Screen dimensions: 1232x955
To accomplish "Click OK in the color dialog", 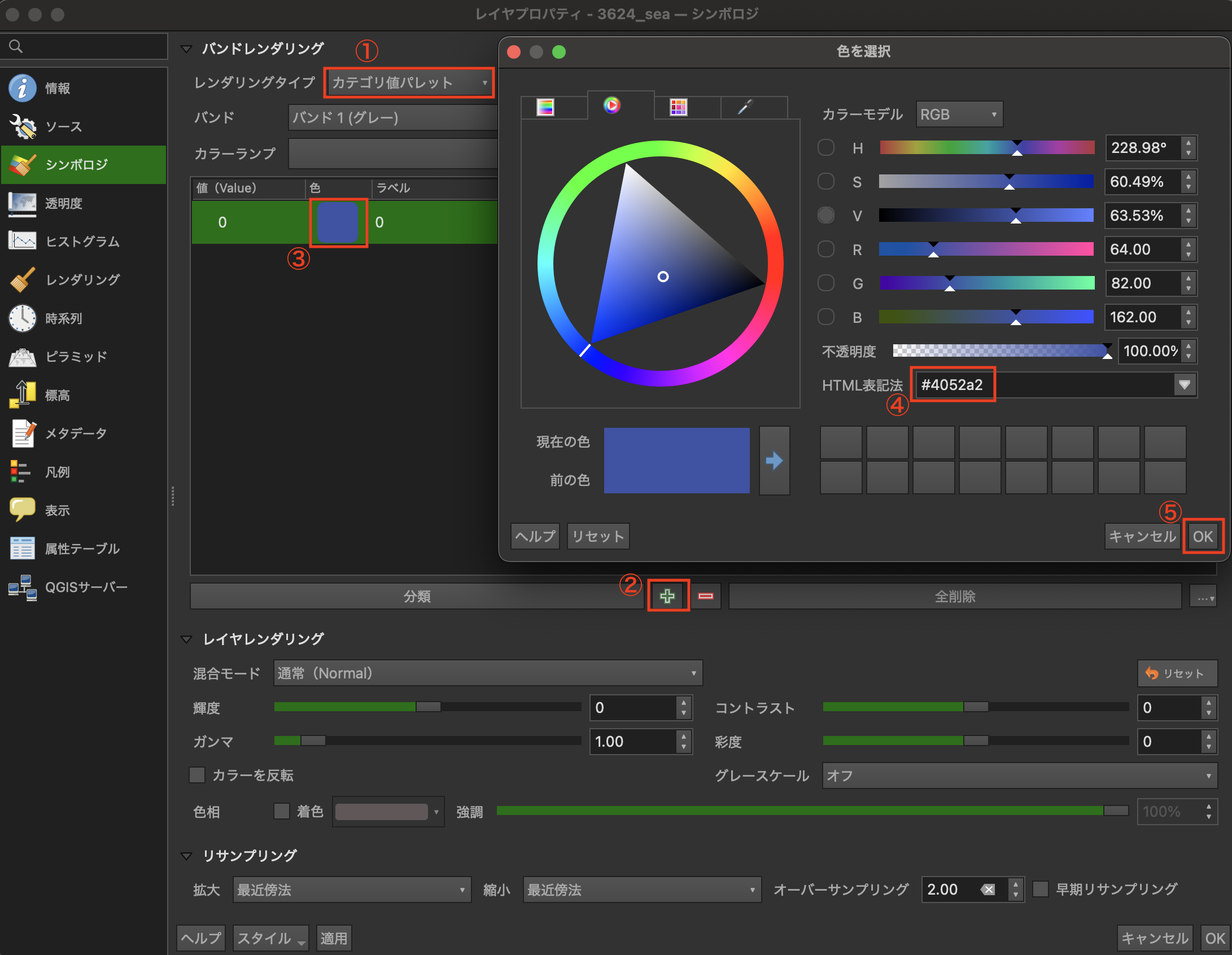I will pyautogui.click(x=1202, y=536).
